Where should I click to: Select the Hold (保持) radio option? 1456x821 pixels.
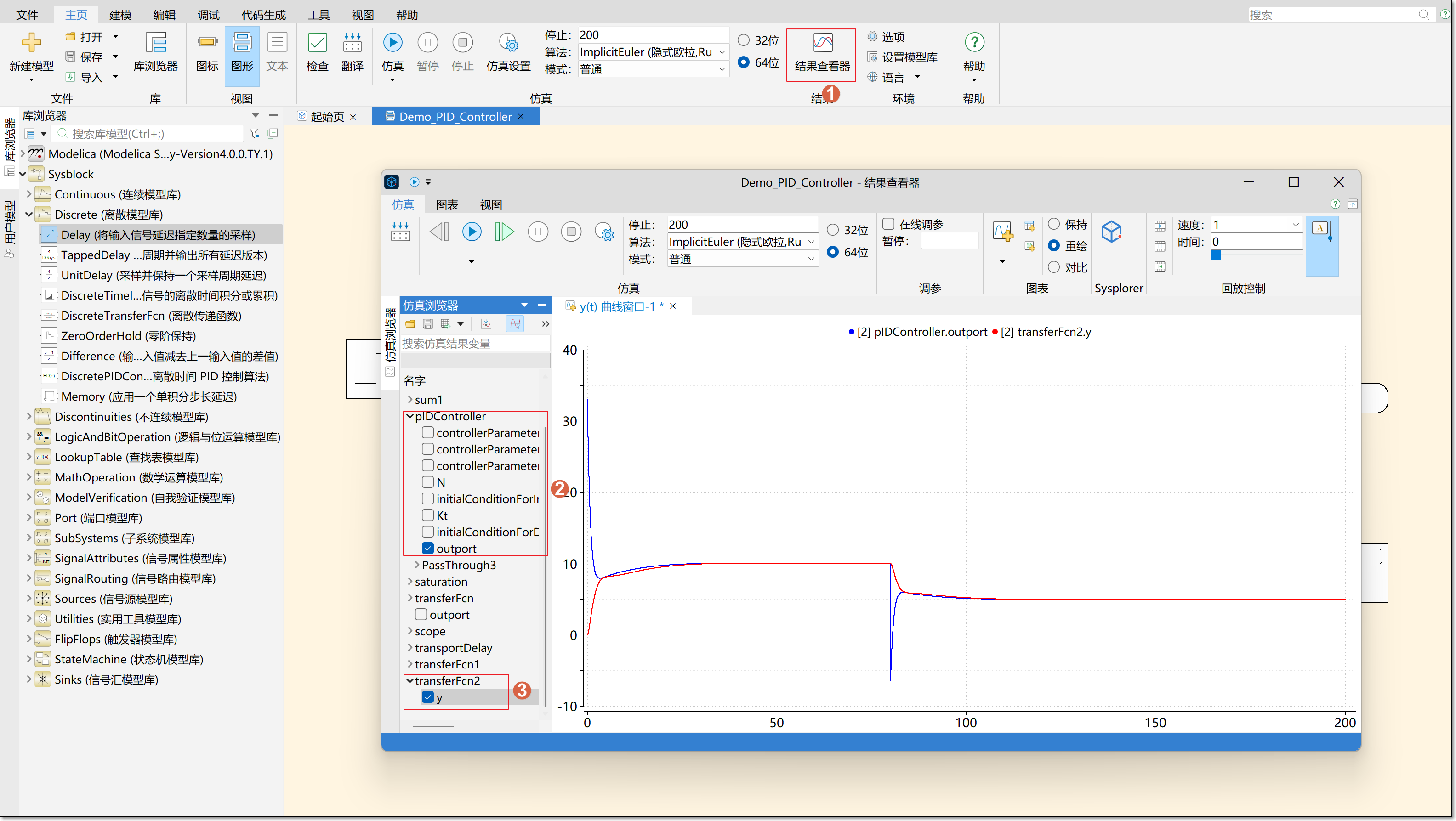click(x=1053, y=224)
